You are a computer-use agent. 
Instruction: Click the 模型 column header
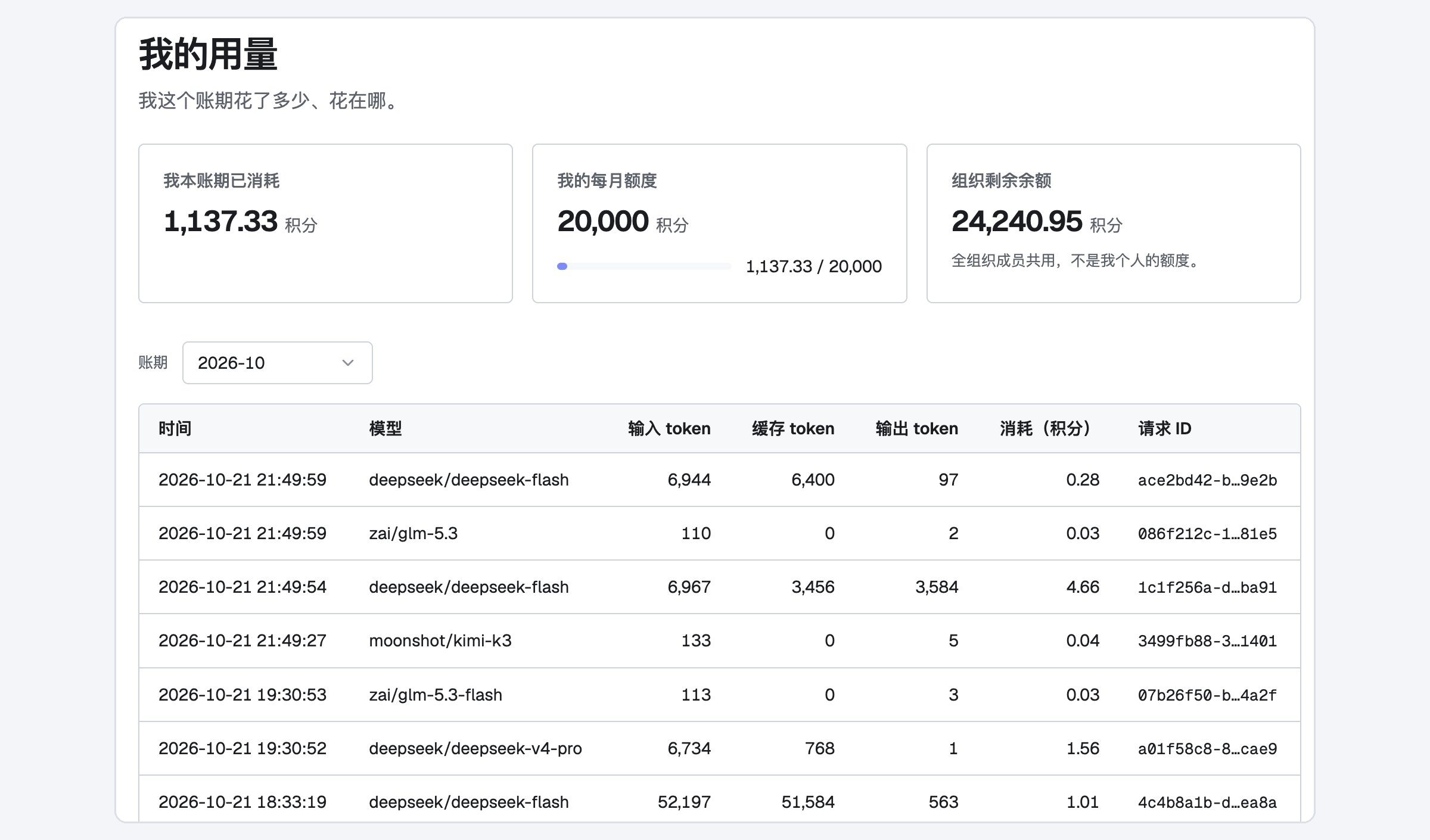point(386,428)
